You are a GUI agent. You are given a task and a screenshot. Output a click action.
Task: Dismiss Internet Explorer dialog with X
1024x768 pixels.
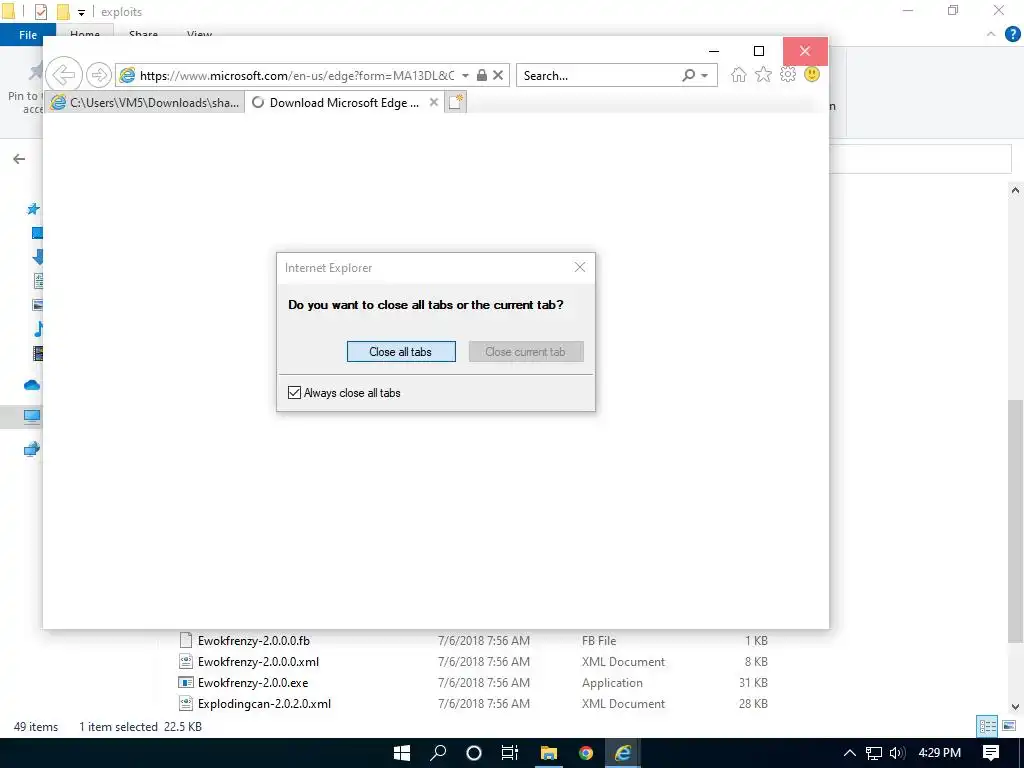point(580,267)
